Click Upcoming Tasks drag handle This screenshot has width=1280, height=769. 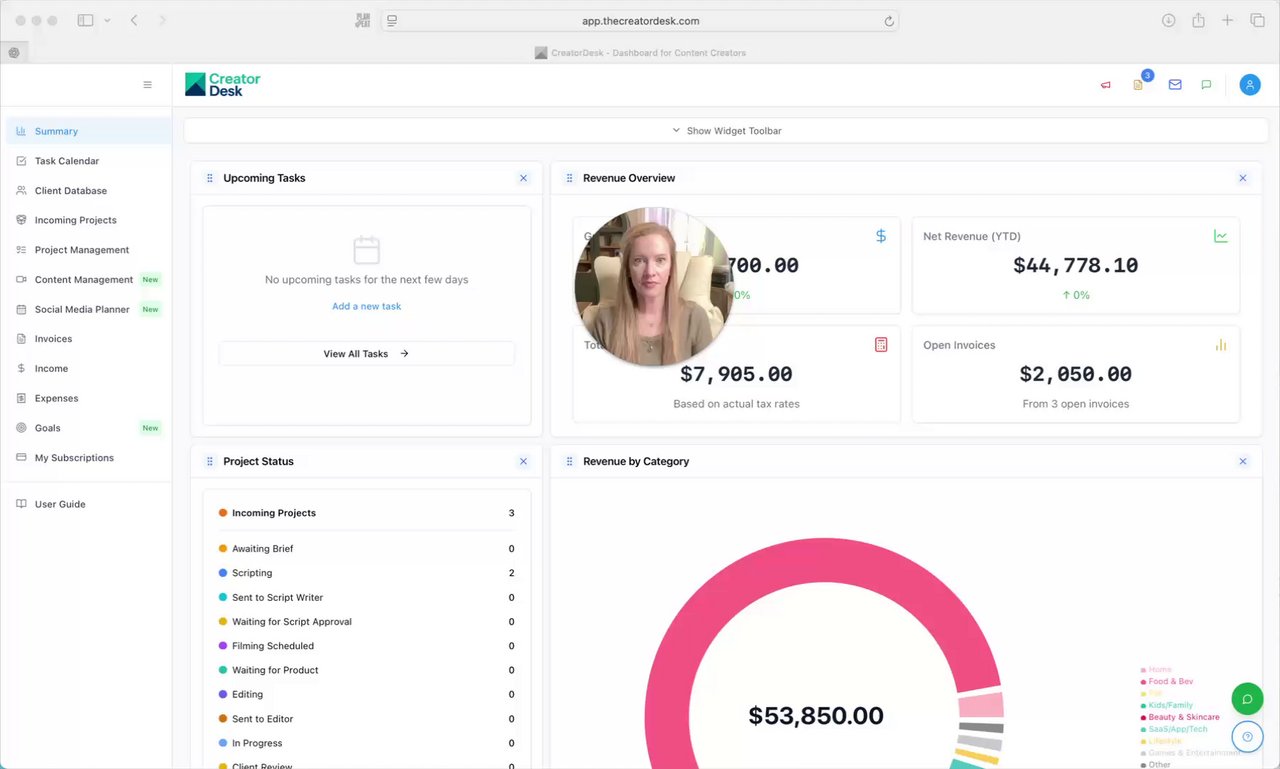coord(210,178)
